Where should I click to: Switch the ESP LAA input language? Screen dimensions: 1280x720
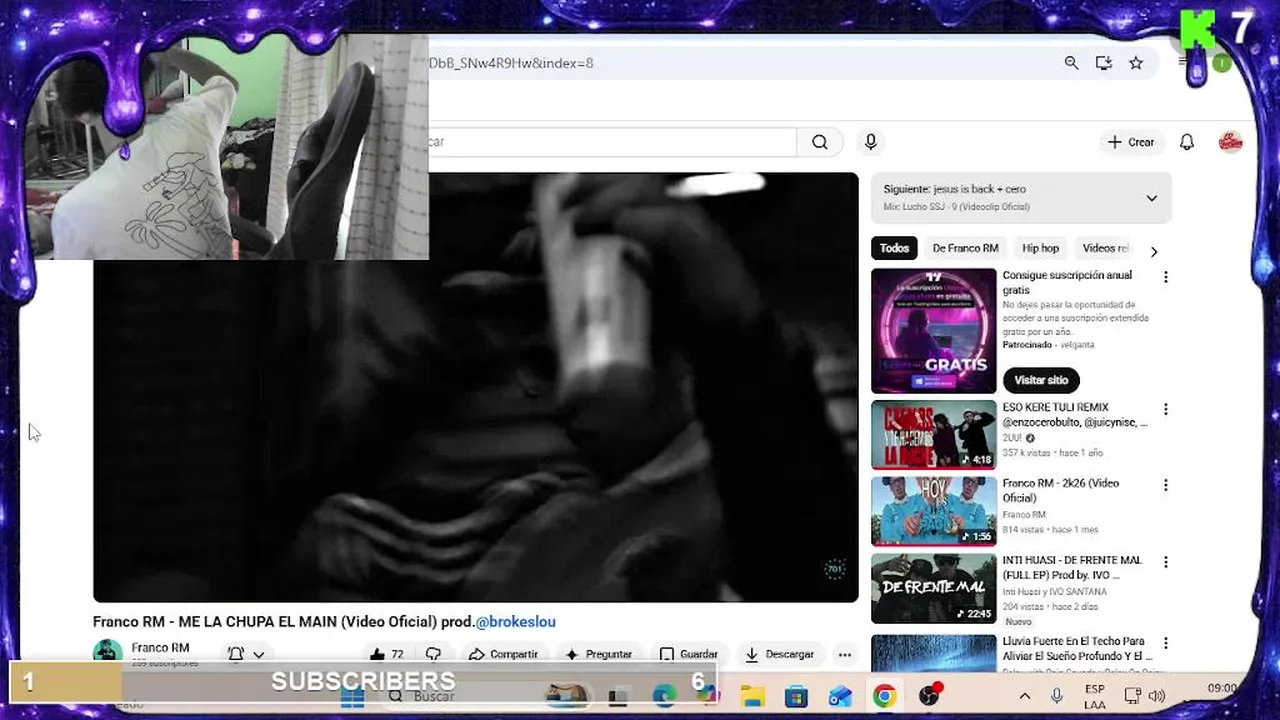pos(1095,697)
